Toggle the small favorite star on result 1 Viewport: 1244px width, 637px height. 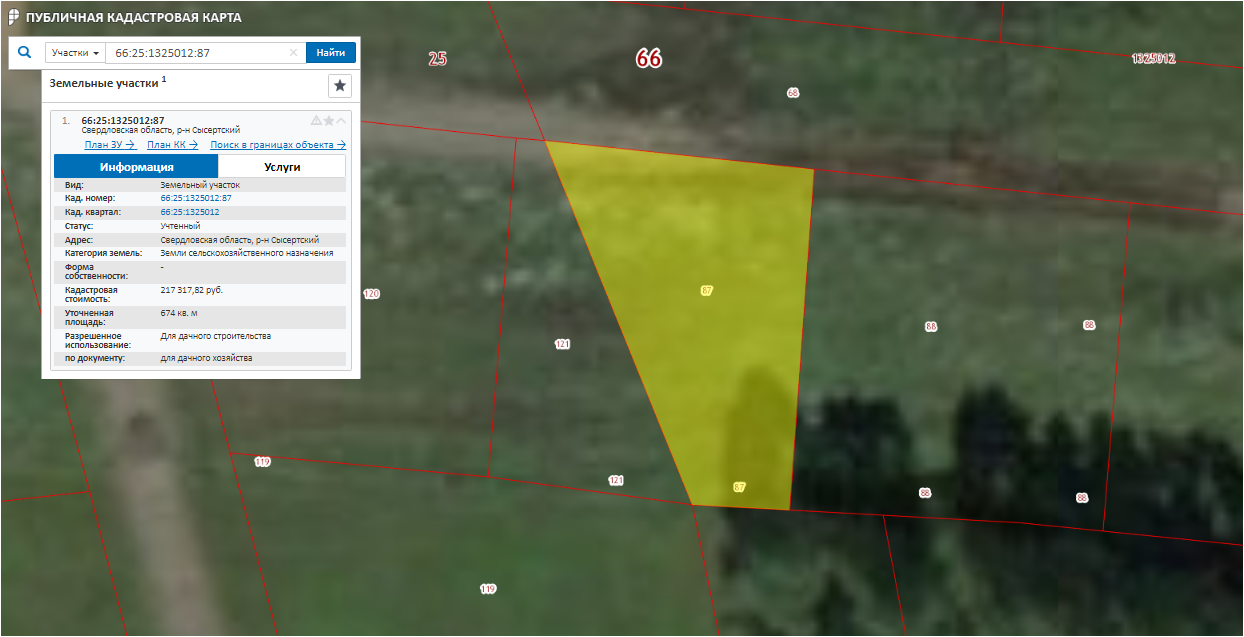click(328, 120)
